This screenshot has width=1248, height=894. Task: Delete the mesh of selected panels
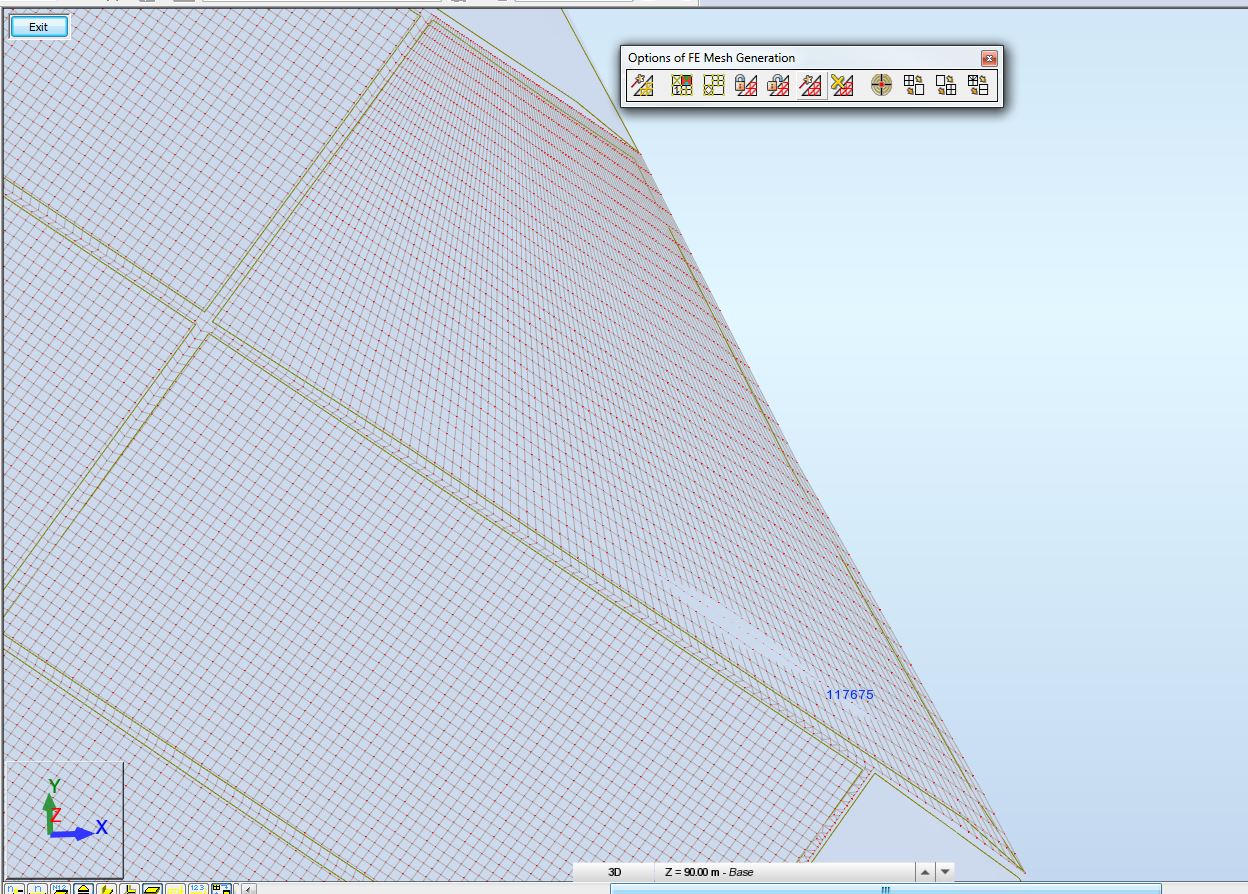pyautogui.click(x=842, y=86)
